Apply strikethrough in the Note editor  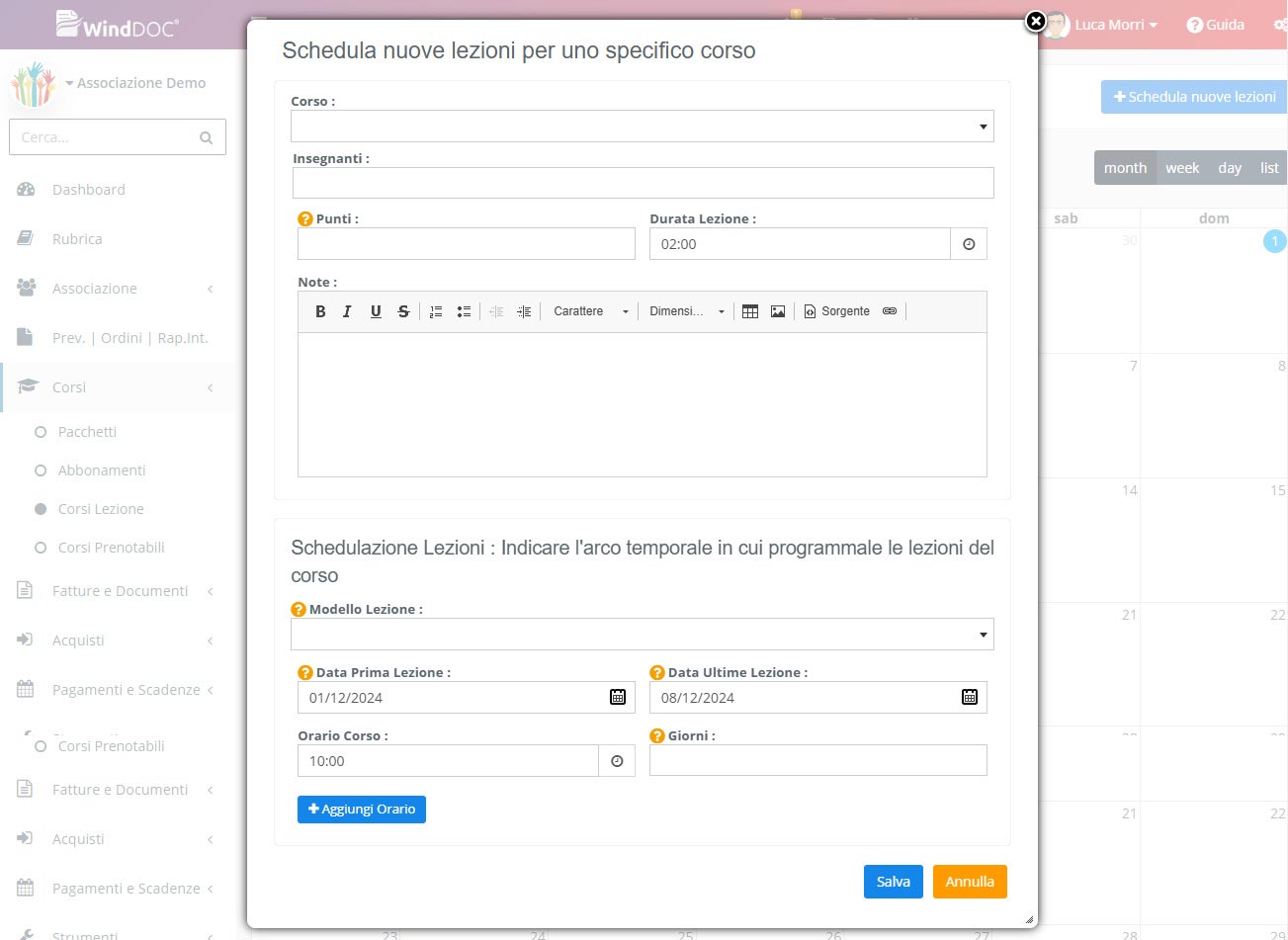coord(403,311)
